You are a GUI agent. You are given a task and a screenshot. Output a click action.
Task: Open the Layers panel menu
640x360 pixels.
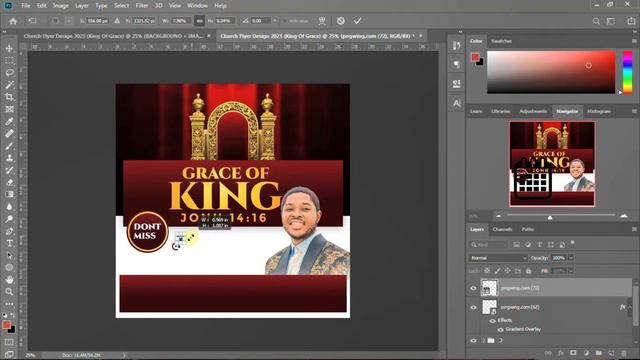click(634, 229)
